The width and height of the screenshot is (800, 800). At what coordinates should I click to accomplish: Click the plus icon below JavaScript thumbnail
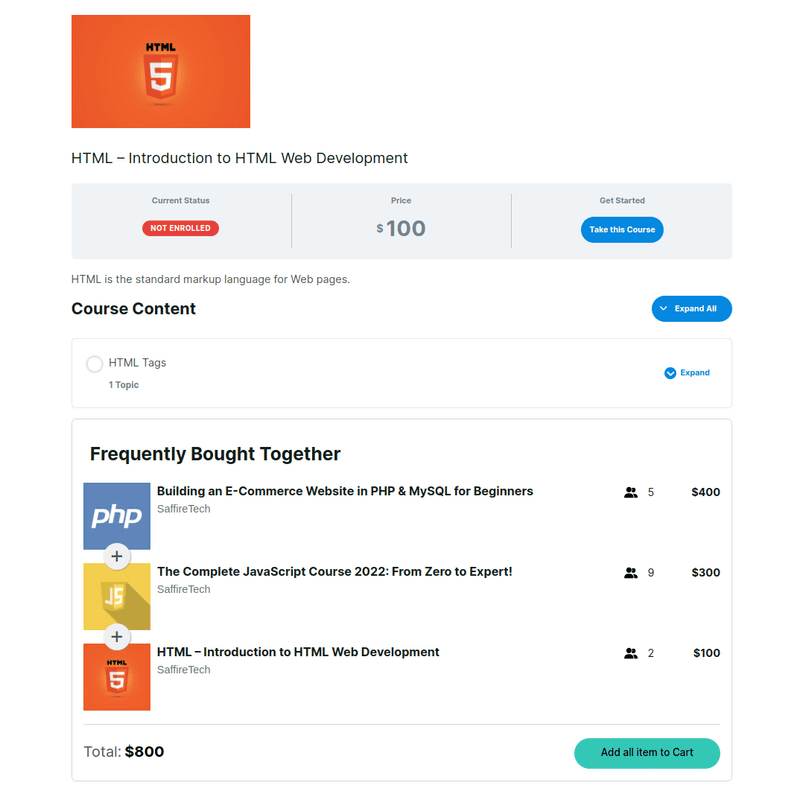pos(117,636)
